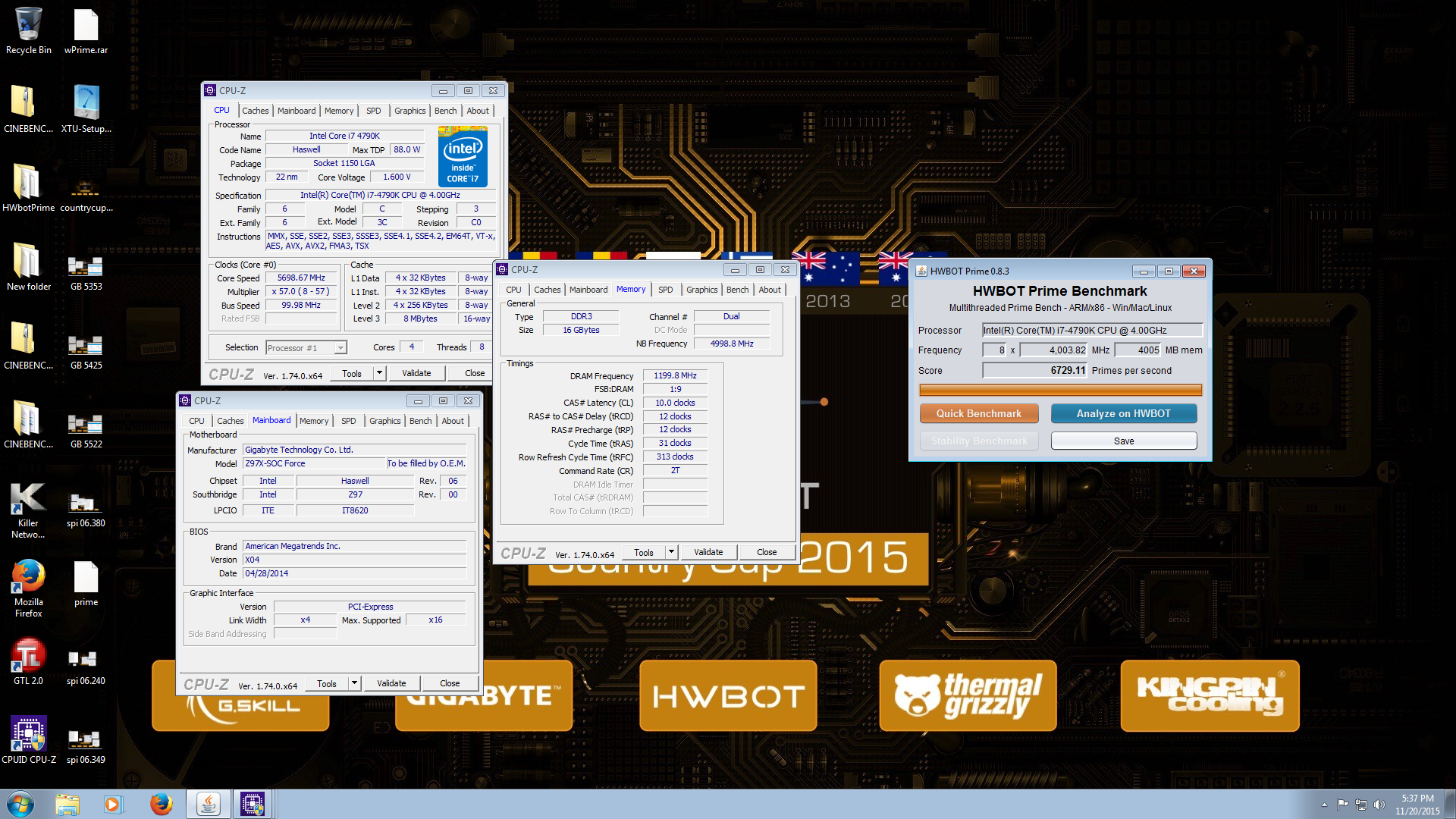Click the Action Center flag tray icon

pos(1342,804)
